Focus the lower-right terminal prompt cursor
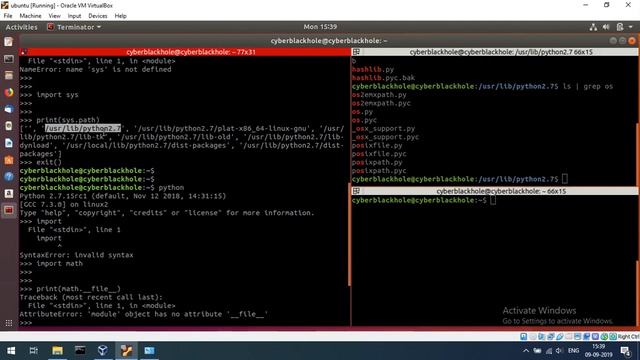640x360 pixels. pos(493,200)
